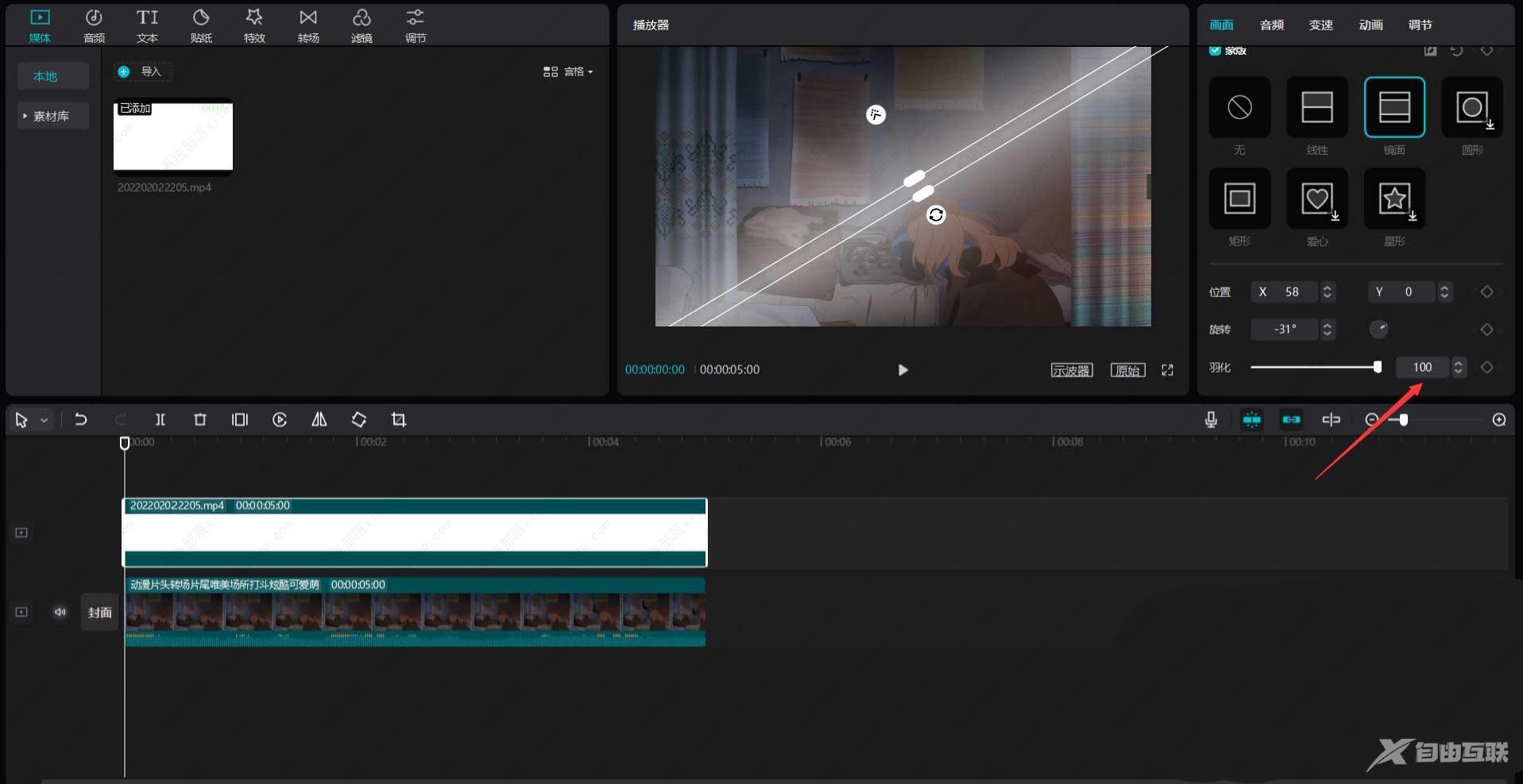Click the 羽化 feather slider

[x=1316, y=367]
